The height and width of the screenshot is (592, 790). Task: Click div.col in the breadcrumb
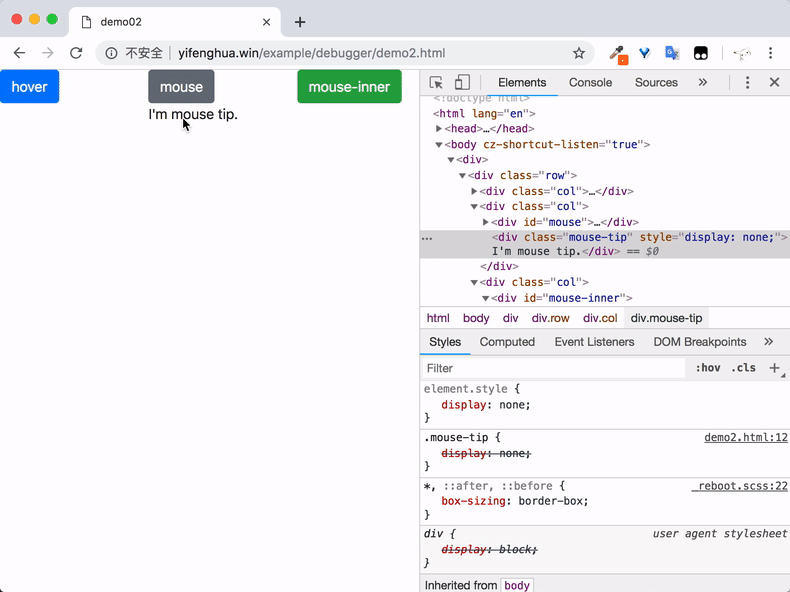click(x=600, y=318)
